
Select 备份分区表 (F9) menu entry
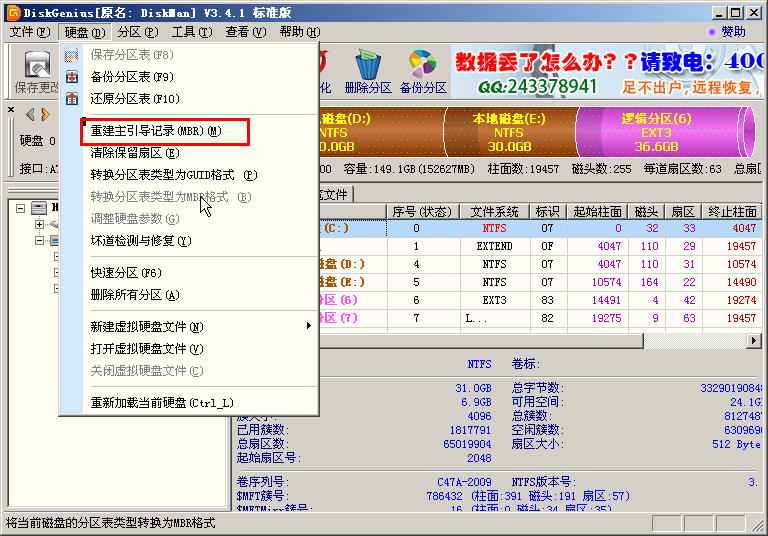tap(189, 77)
